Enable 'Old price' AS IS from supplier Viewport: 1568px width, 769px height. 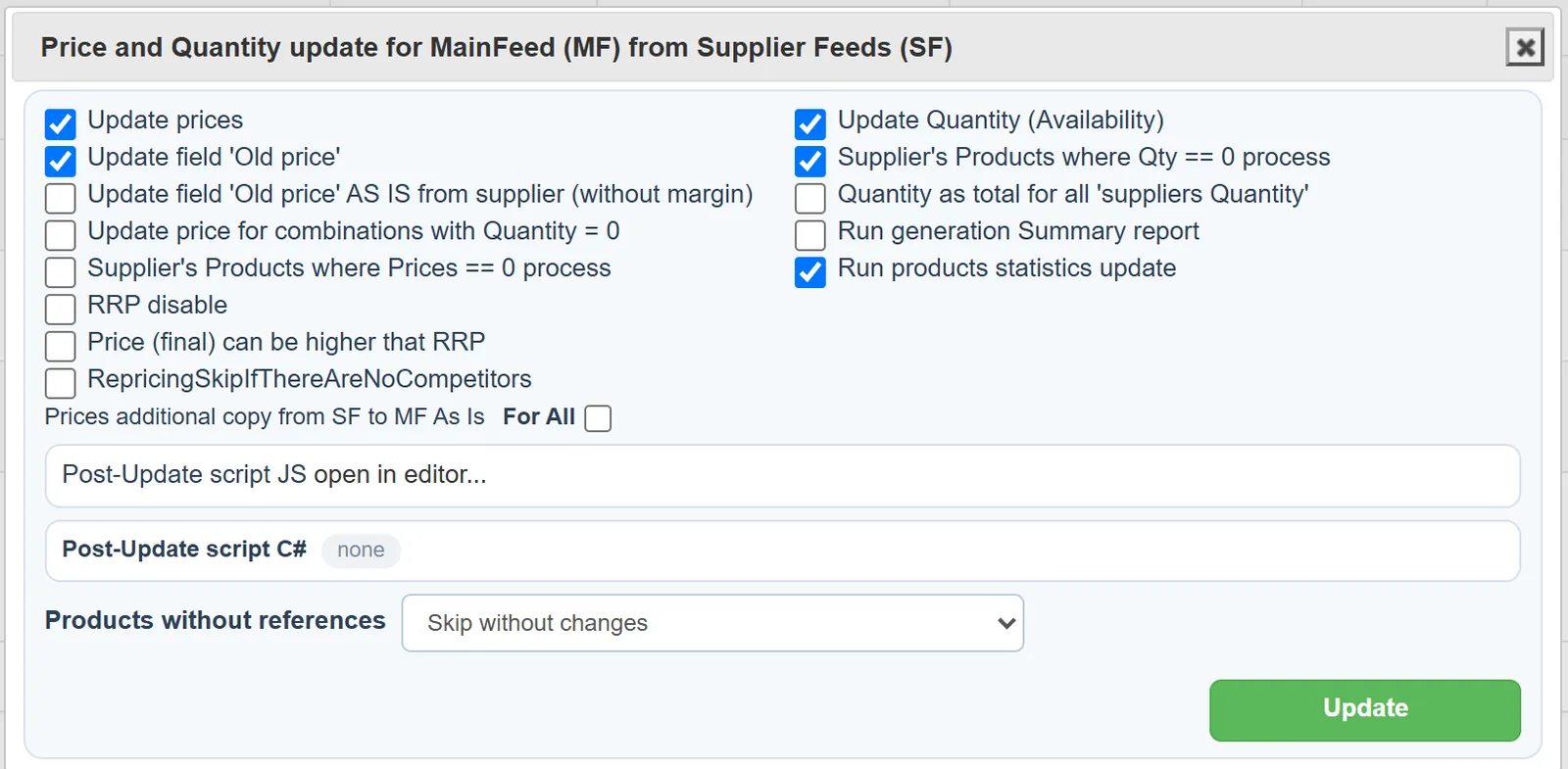click(x=61, y=198)
